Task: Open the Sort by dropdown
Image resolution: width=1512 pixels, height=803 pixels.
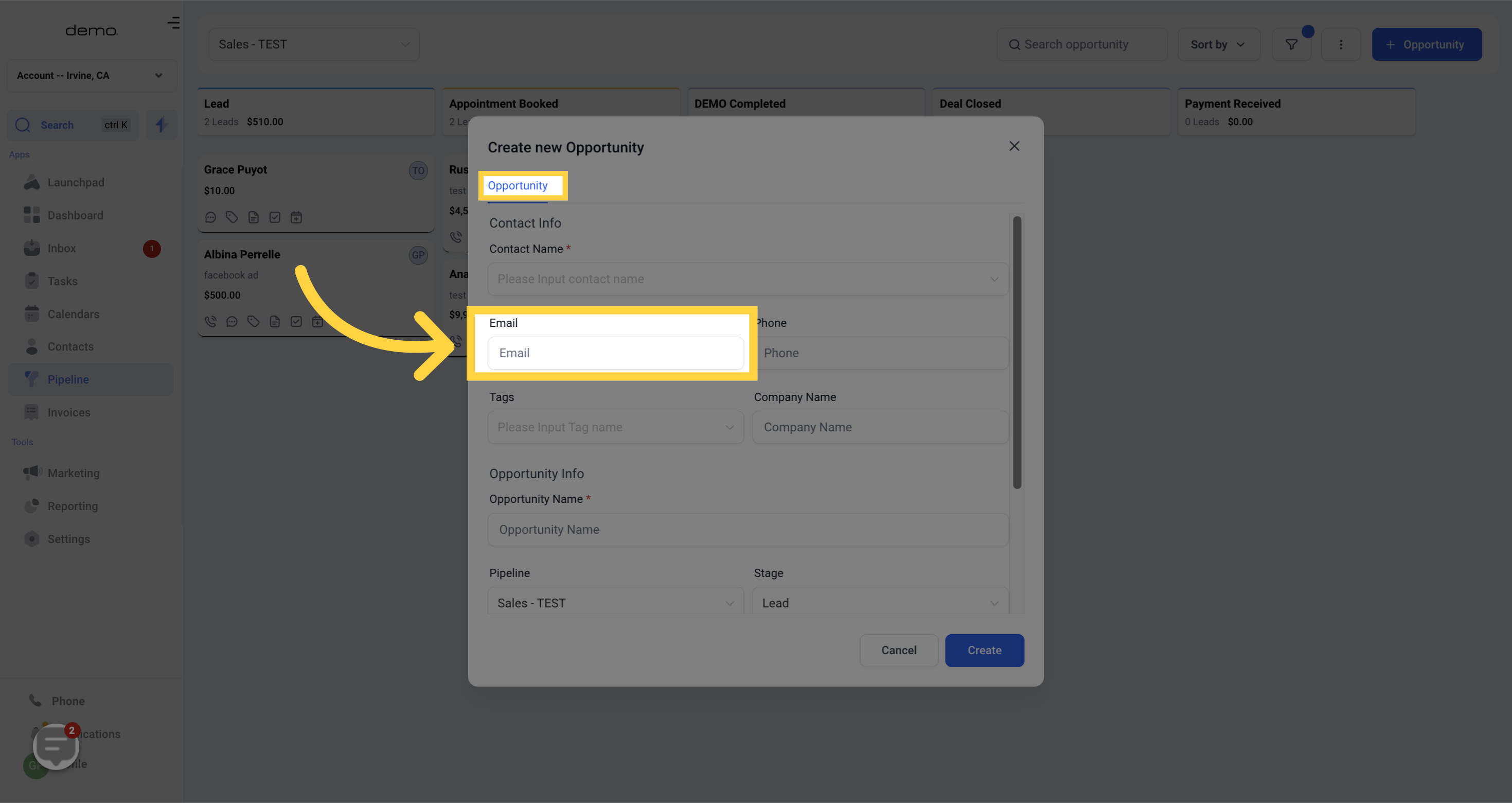Action: tap(1218, 45)
